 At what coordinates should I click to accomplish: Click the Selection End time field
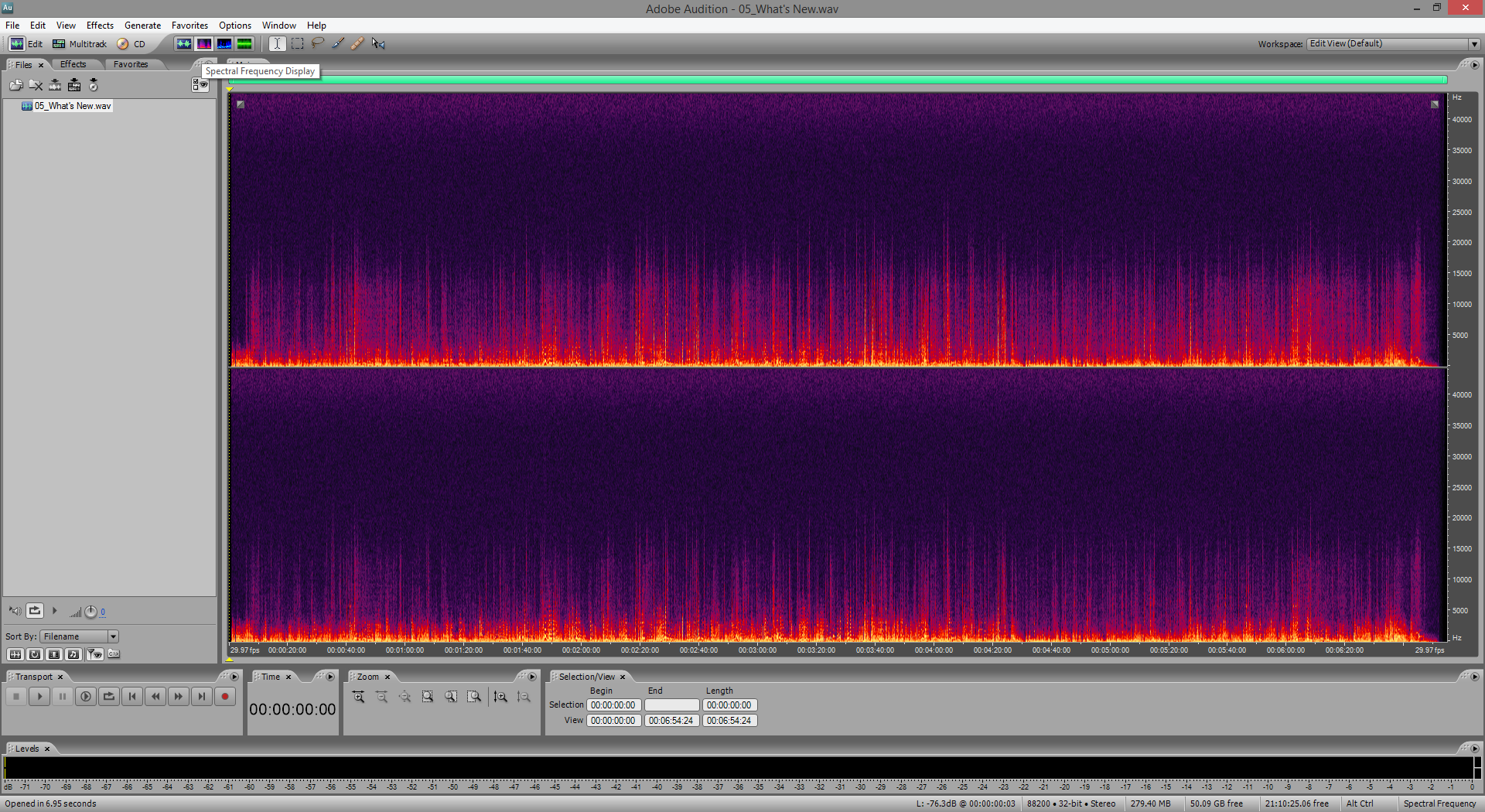pos(672,705)
